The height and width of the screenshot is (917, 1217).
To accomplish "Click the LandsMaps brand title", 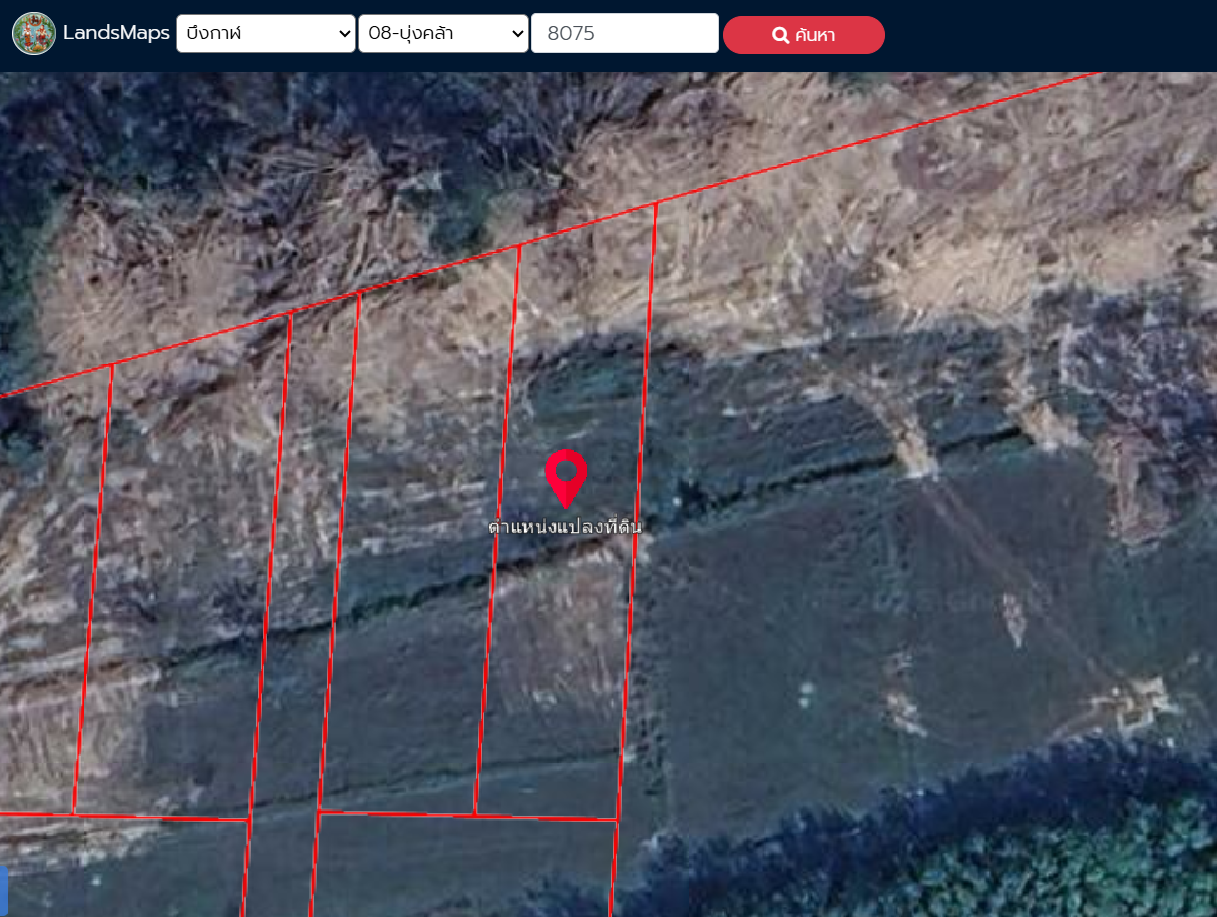I will [116, 33].
